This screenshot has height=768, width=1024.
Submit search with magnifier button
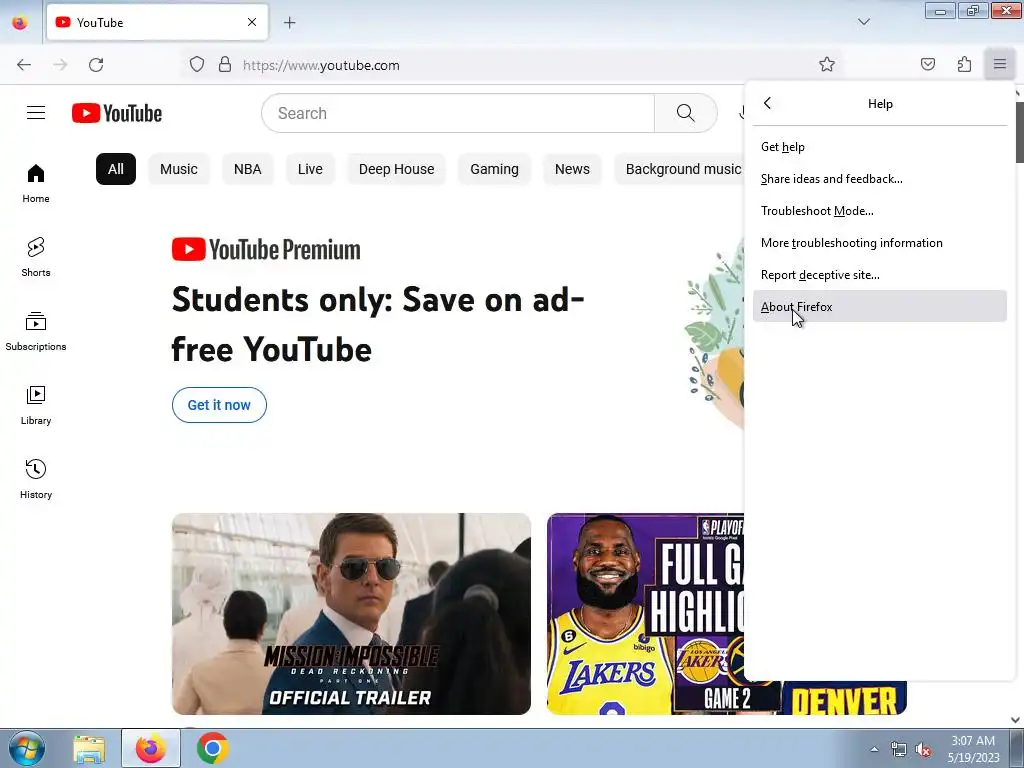point(686,113)
